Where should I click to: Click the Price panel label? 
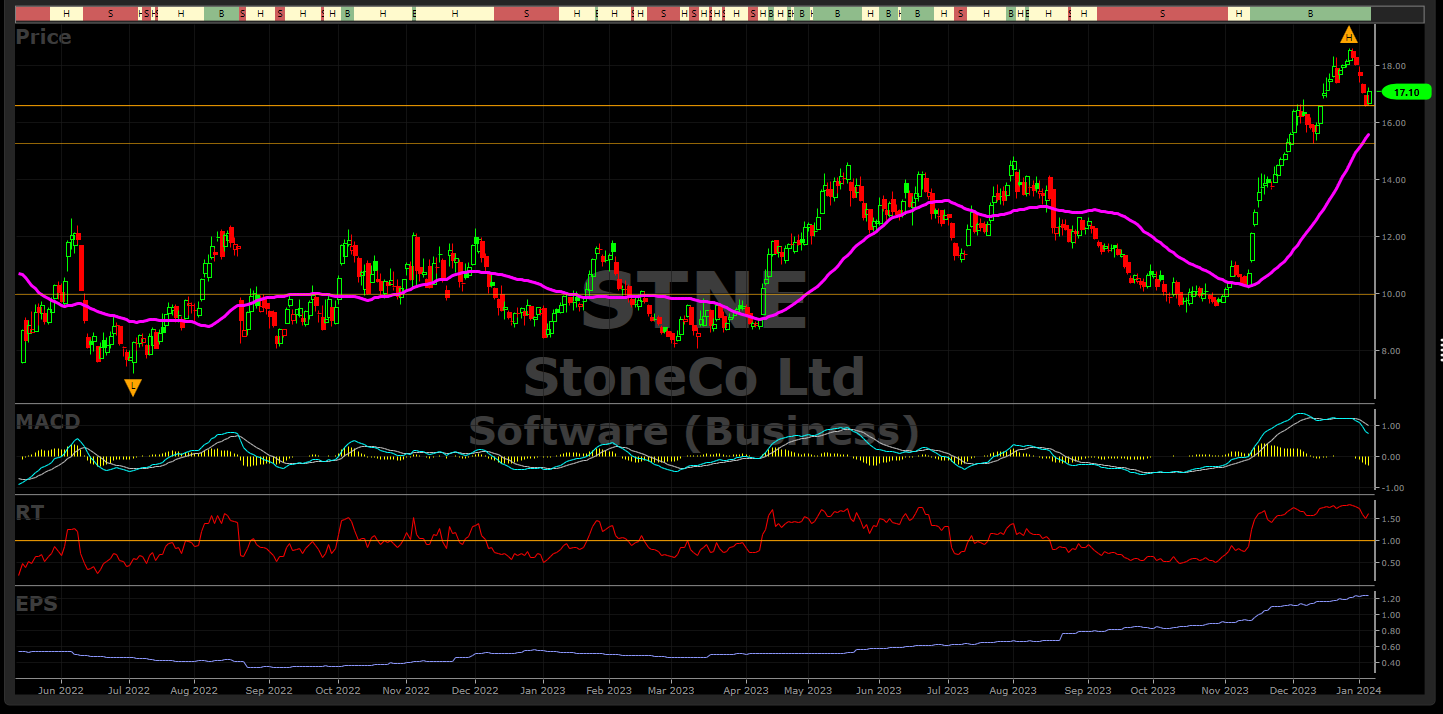[44, 37]
